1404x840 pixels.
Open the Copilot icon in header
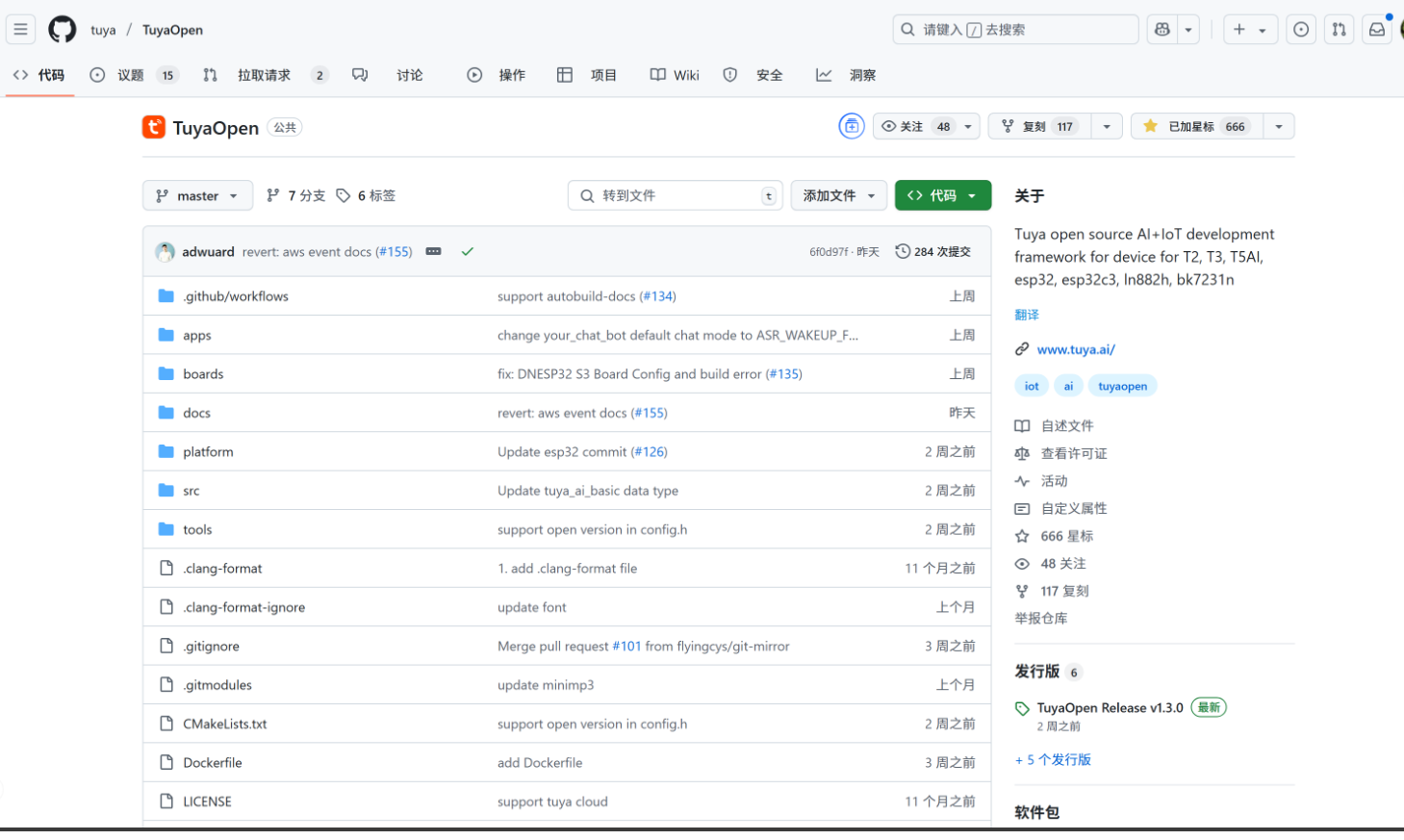click(x=1162, y=30)
